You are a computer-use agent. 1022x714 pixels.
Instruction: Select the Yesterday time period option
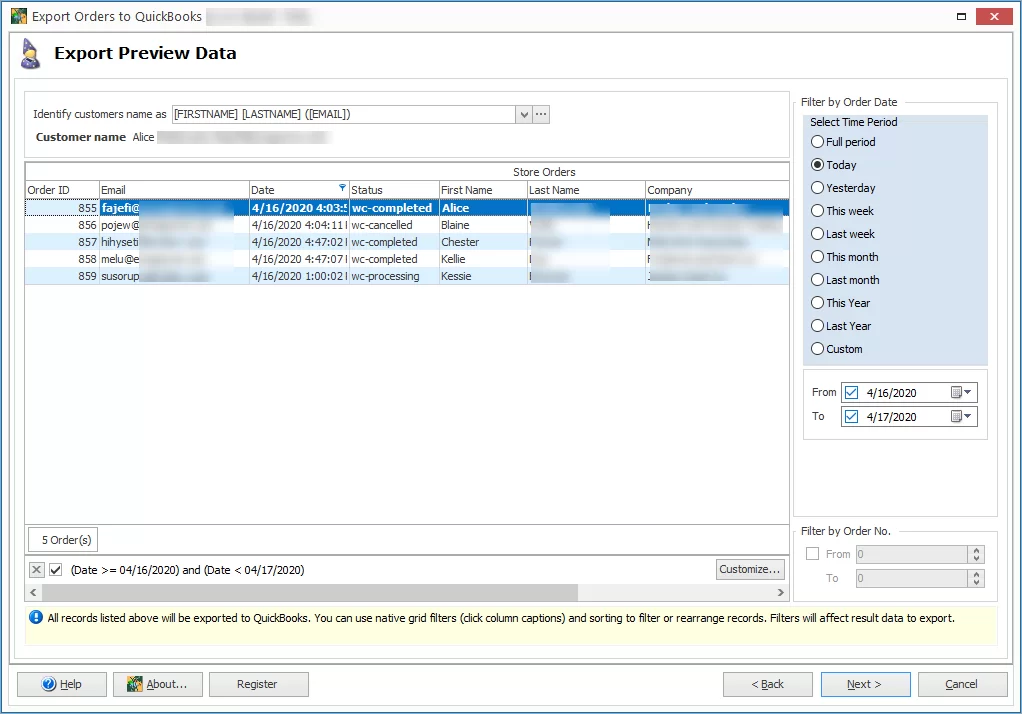point(816,187)
